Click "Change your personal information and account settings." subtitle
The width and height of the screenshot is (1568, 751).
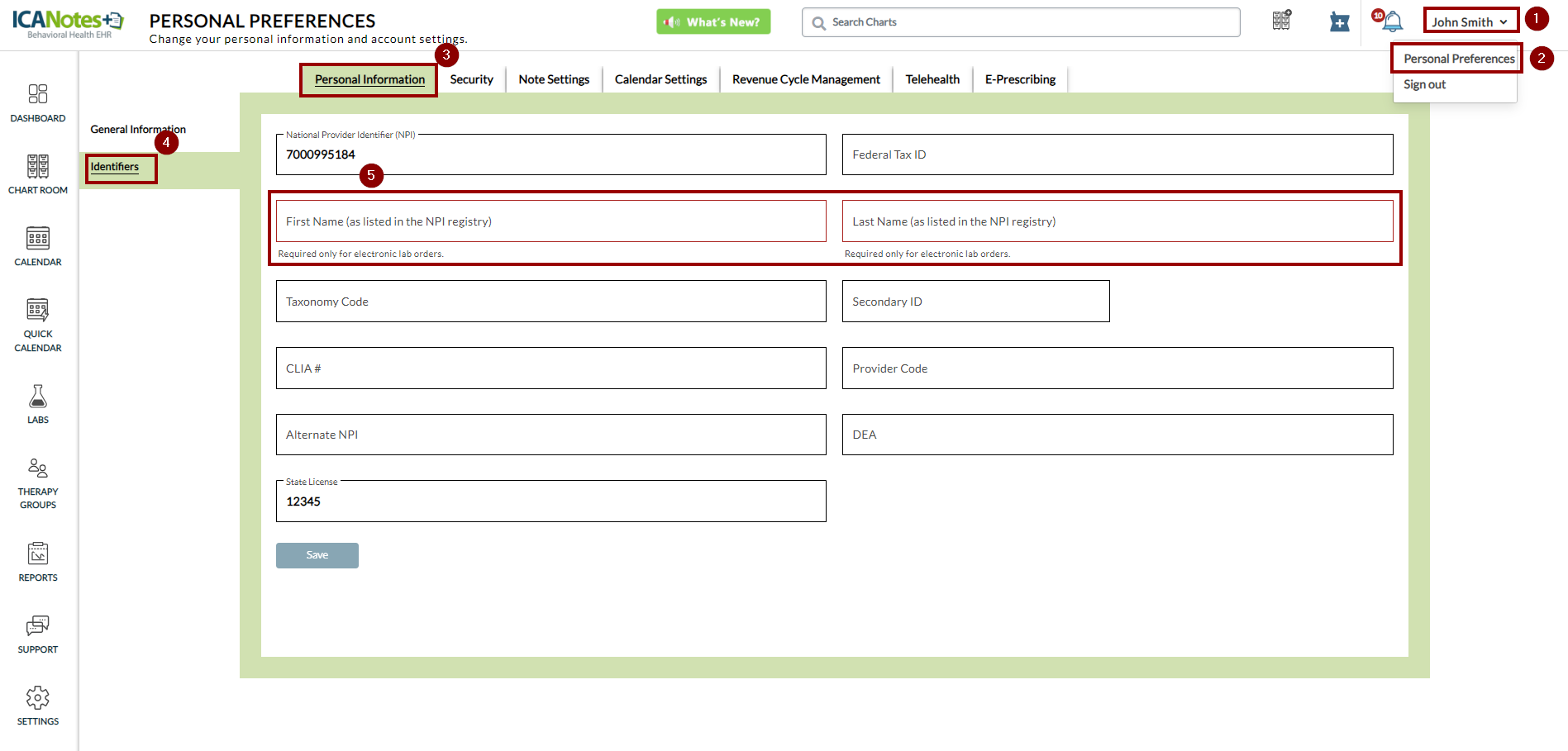coord(308,39)
